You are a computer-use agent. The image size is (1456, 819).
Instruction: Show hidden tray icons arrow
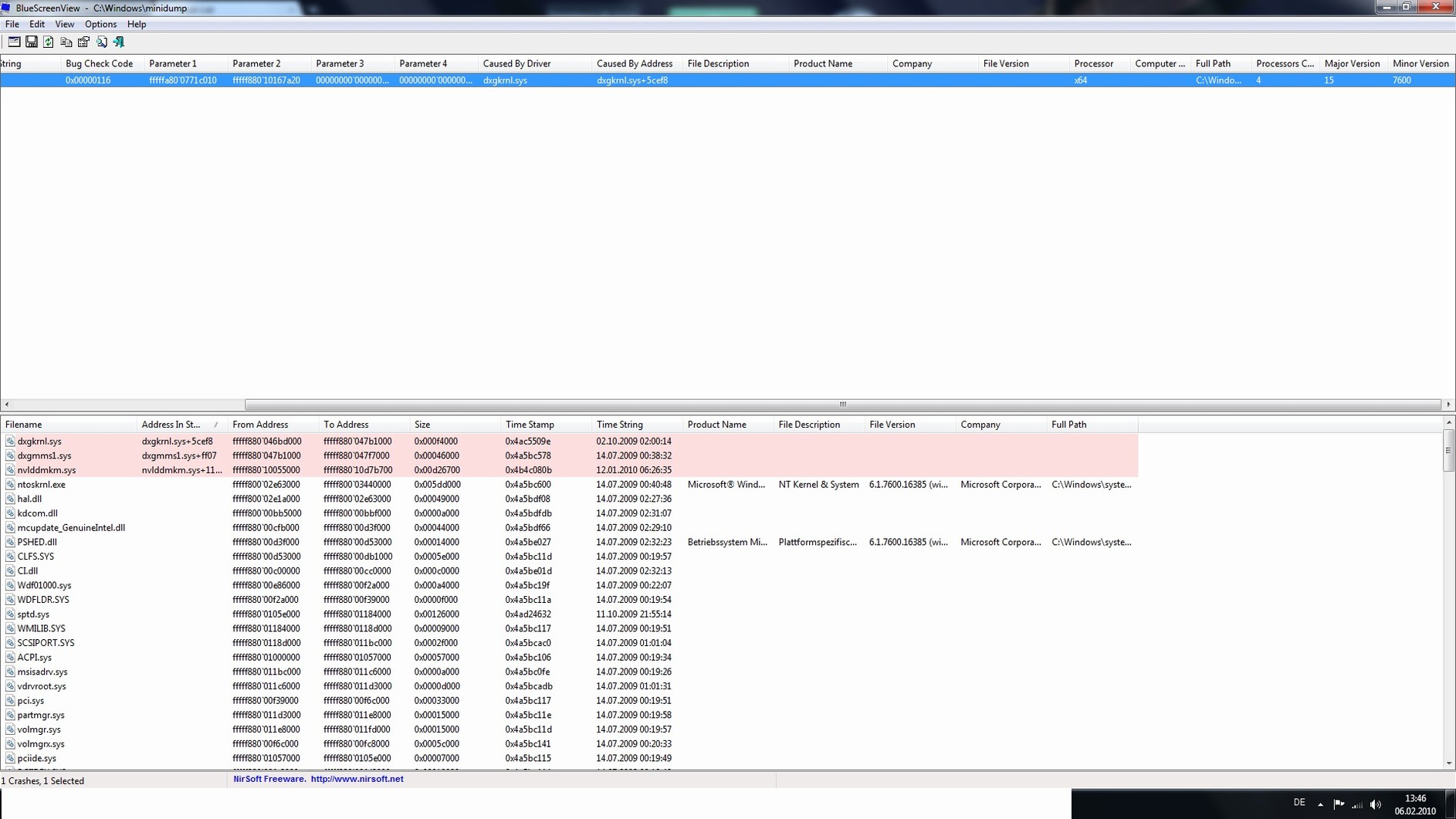1320,804
